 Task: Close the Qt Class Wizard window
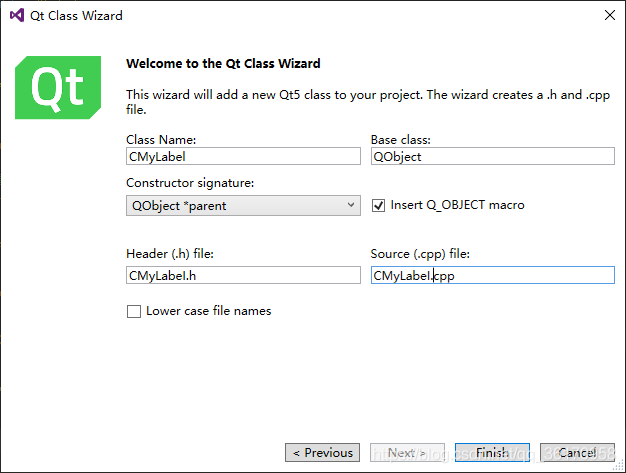[610, 15]
